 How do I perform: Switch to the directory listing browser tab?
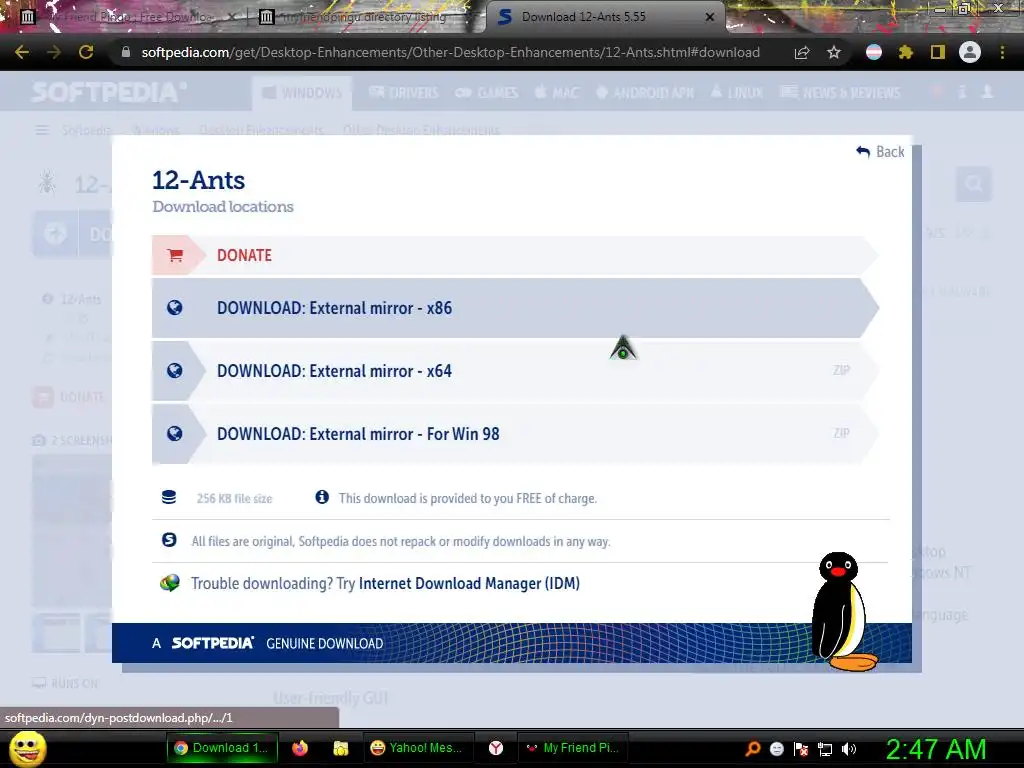pos(364,17)
